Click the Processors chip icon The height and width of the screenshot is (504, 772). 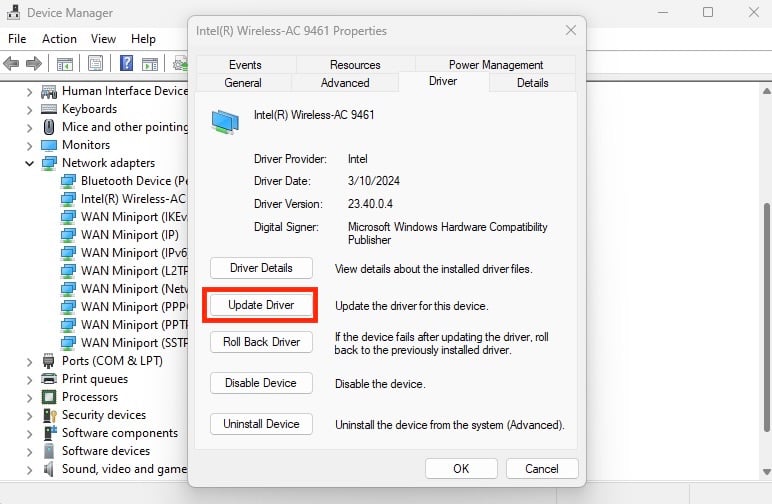coord(49,397)
